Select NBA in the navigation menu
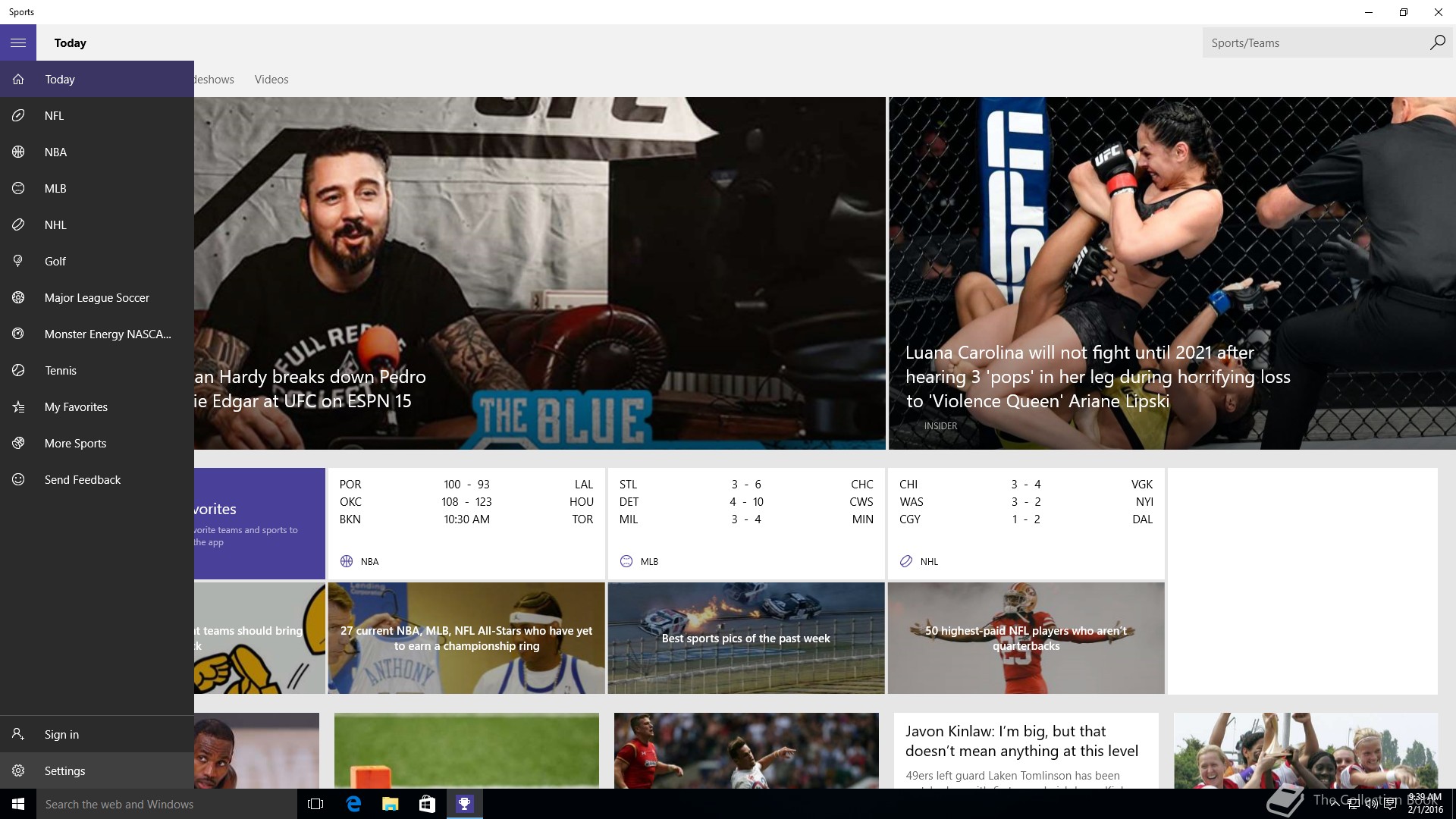1456x819 pixels. tap(97, 152)
